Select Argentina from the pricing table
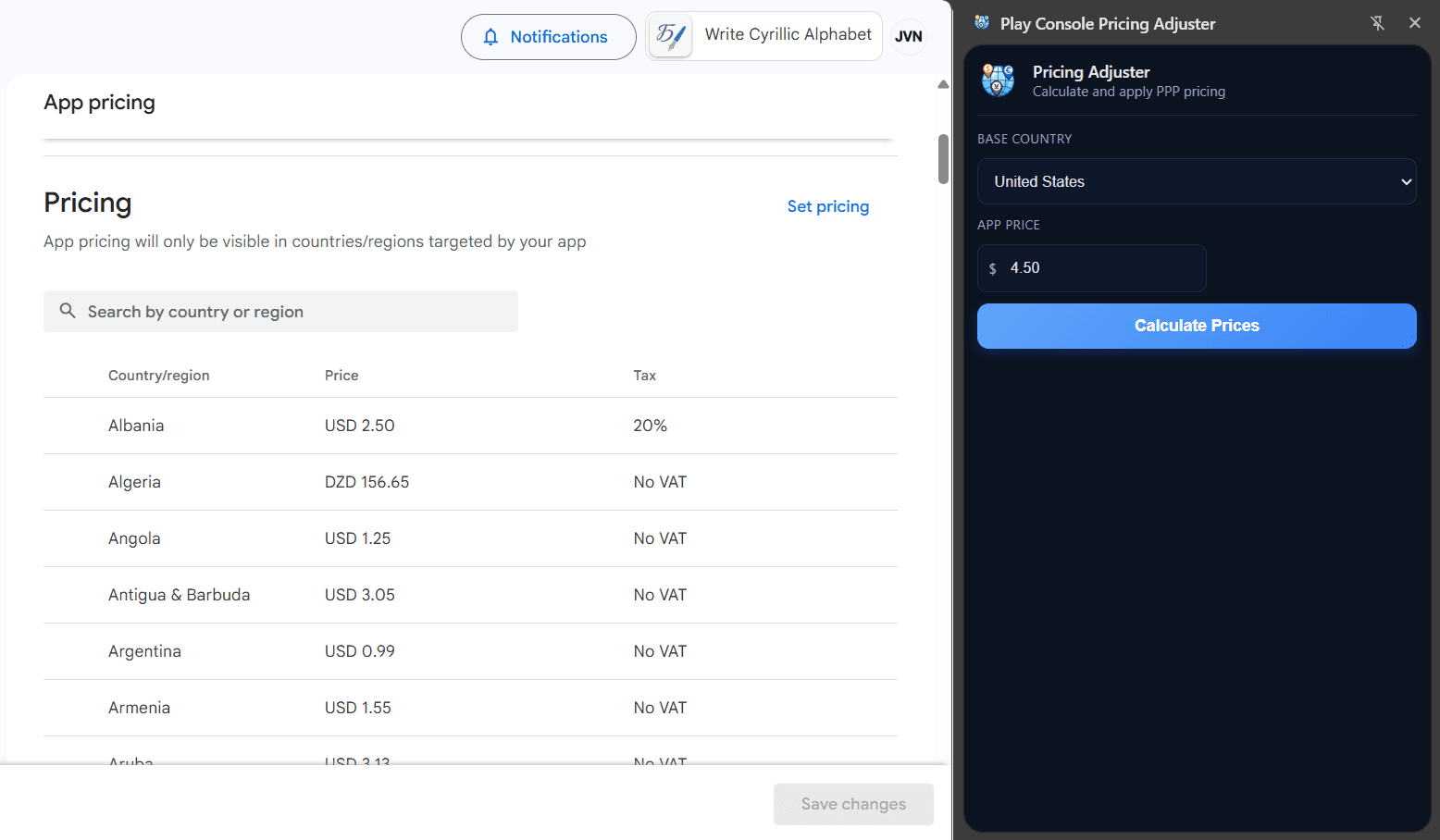Viewport: 1440px width, 840px height. click(144, 650)
